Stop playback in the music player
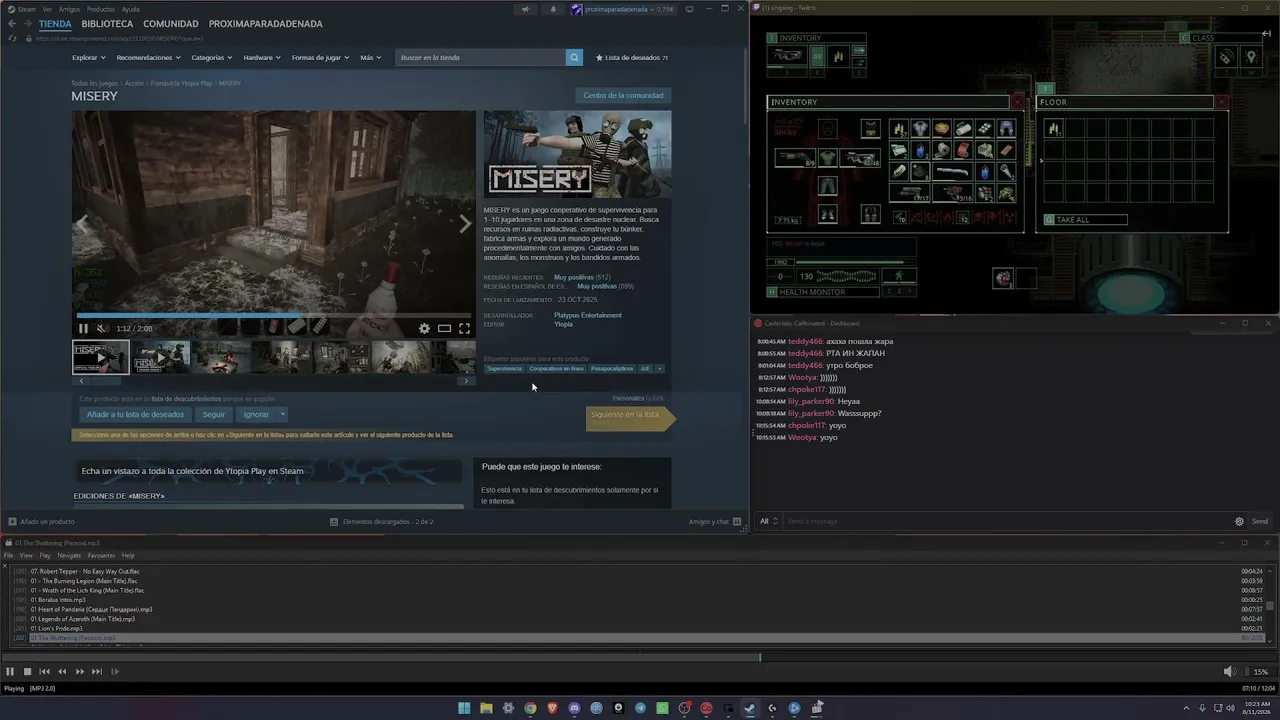 [27, 671]
